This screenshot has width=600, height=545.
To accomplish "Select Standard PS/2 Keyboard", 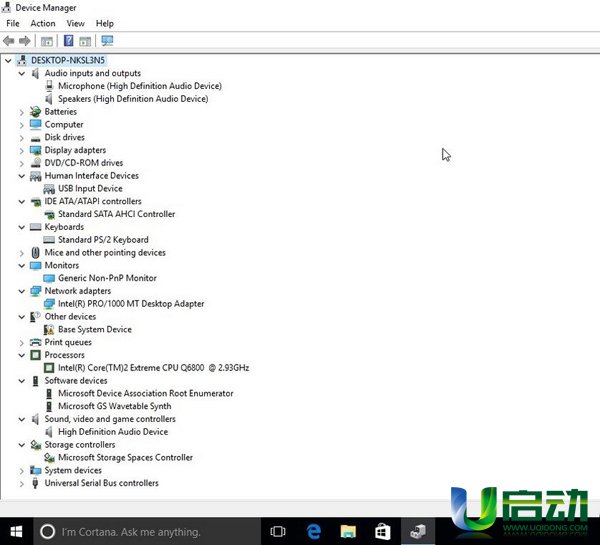I will 103,240.
